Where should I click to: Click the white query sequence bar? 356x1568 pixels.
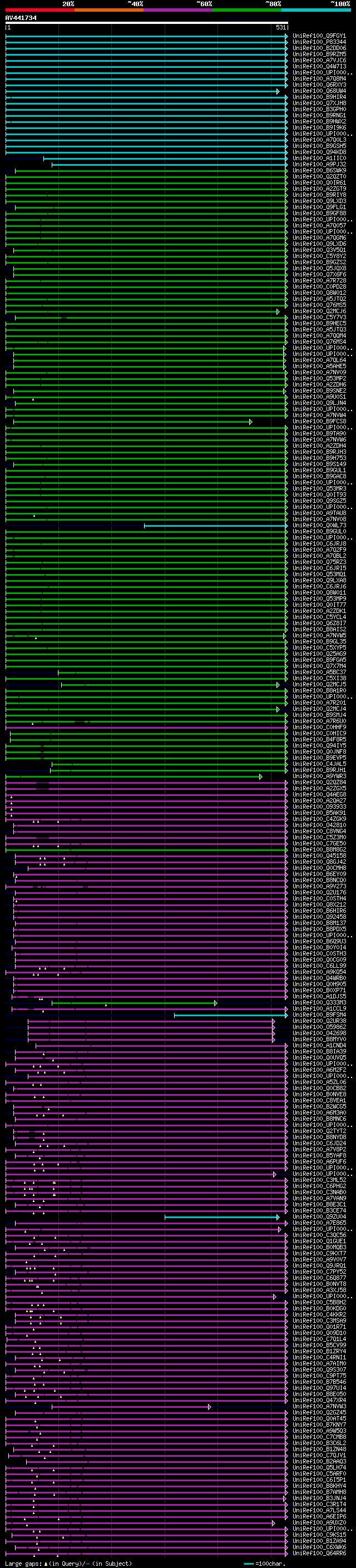click(147, 23)
